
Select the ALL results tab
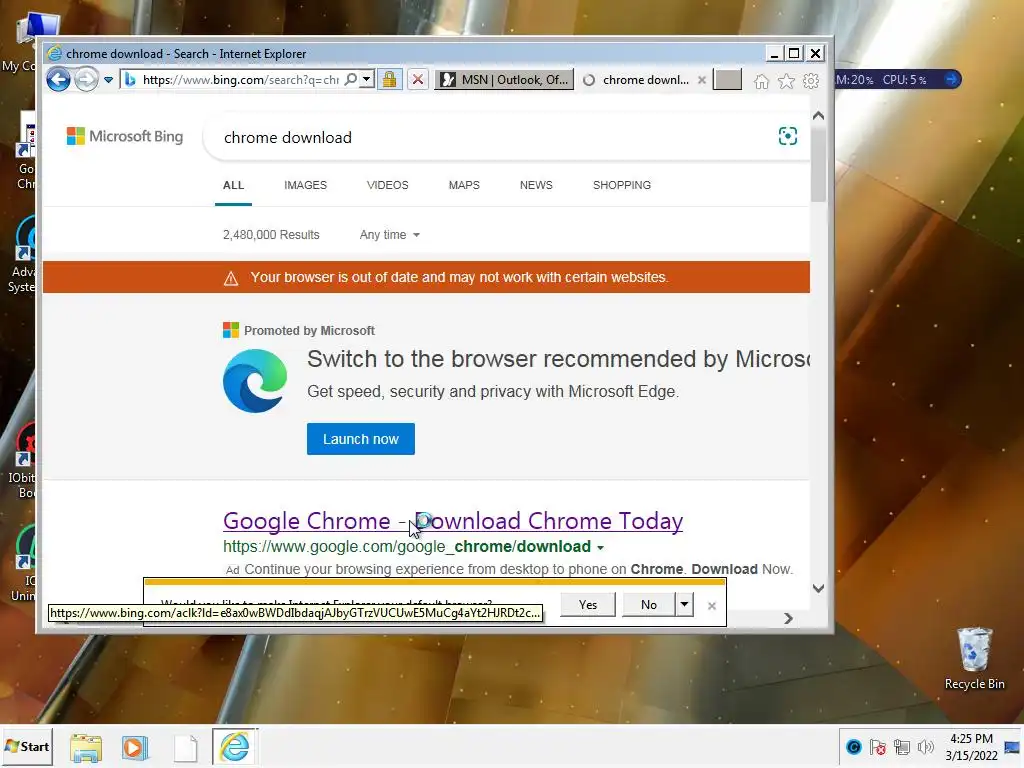233,185
